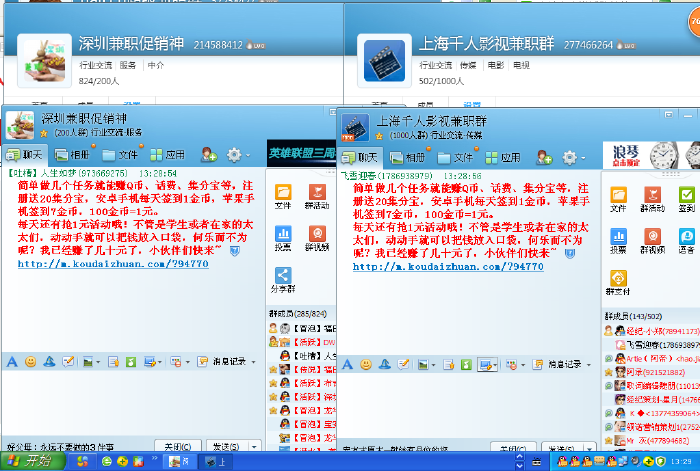Click the green music icon in the 上海千人影视兼职群 chat toolbar
The width and height of the screenshot is (700, 471).
(466, 365)
